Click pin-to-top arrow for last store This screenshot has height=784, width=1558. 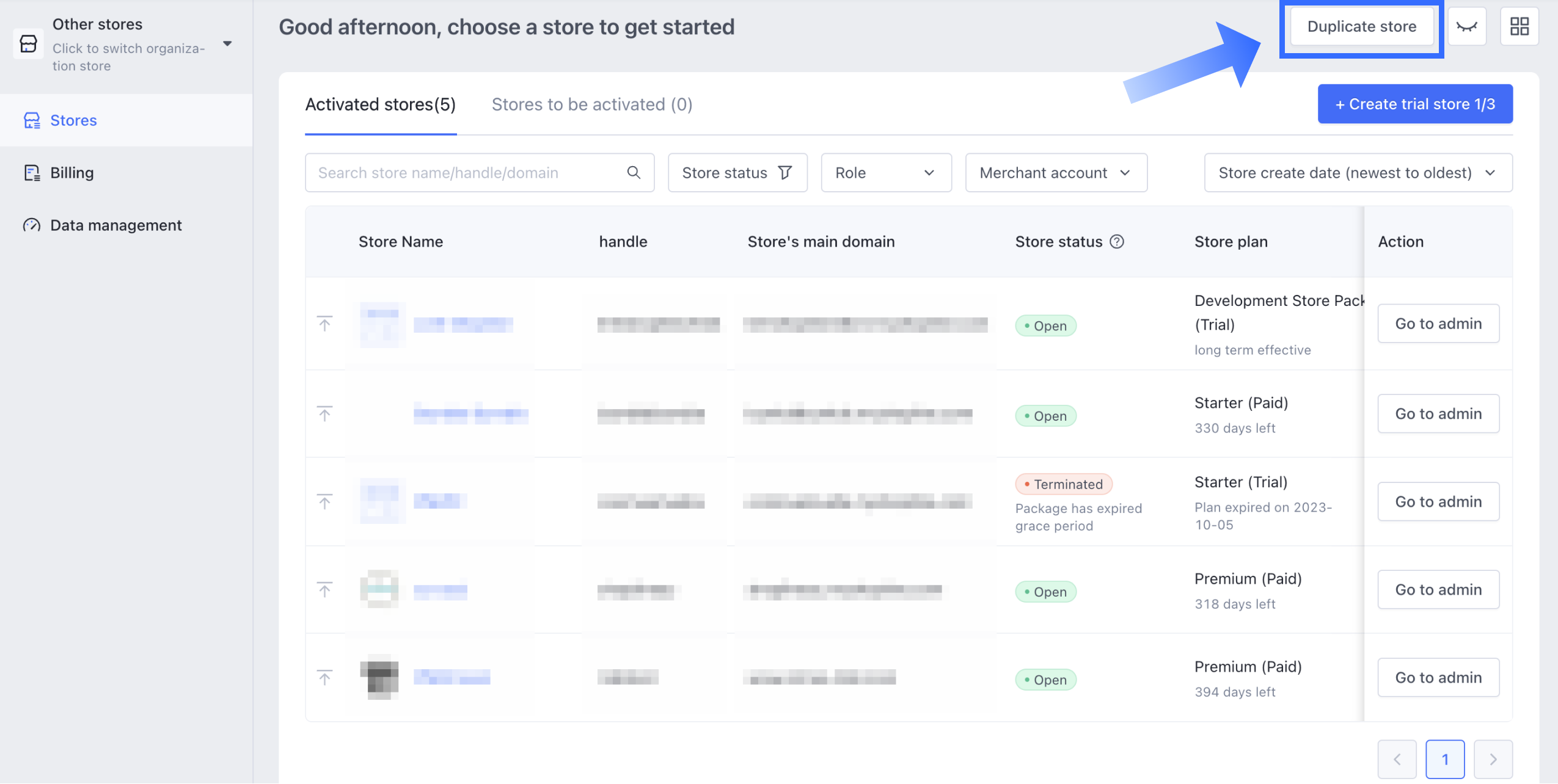point(324,677)
